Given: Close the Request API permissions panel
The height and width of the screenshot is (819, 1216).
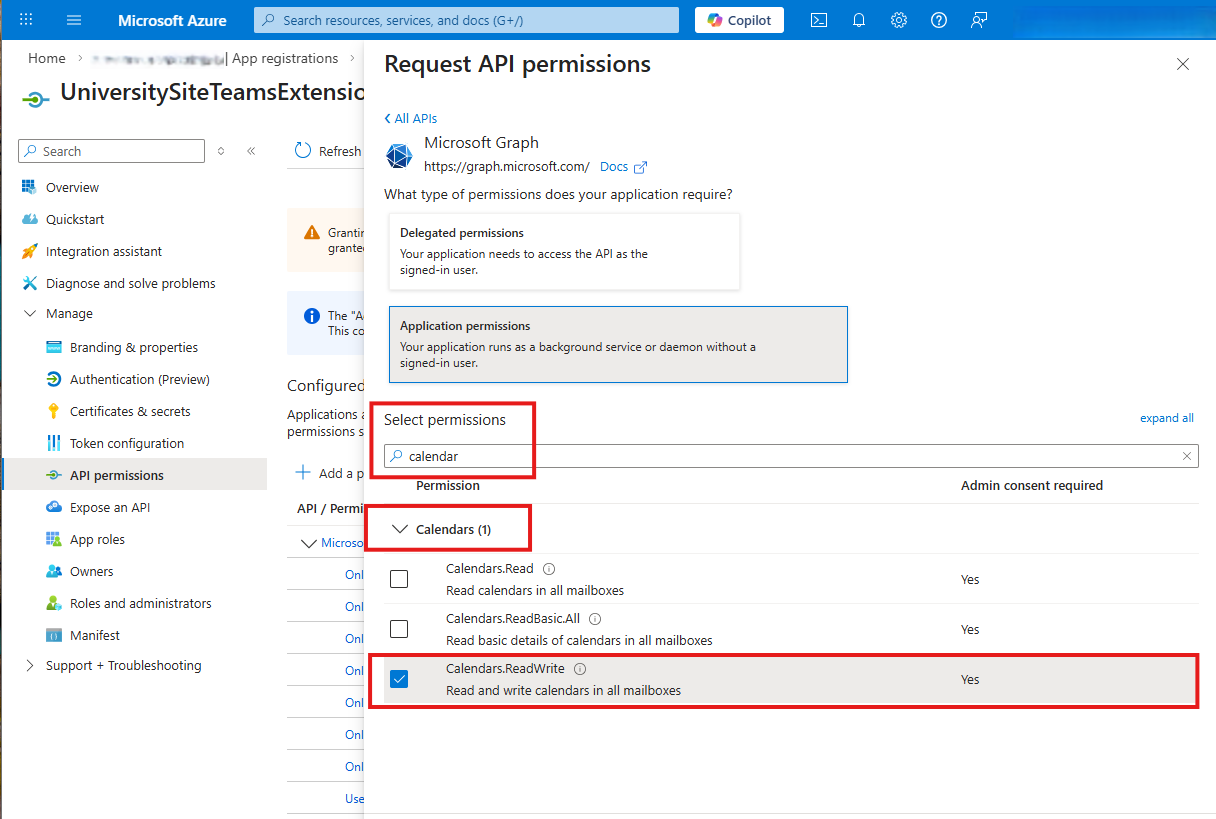Looking at the screenshot, I should [x=1183, y=64].
